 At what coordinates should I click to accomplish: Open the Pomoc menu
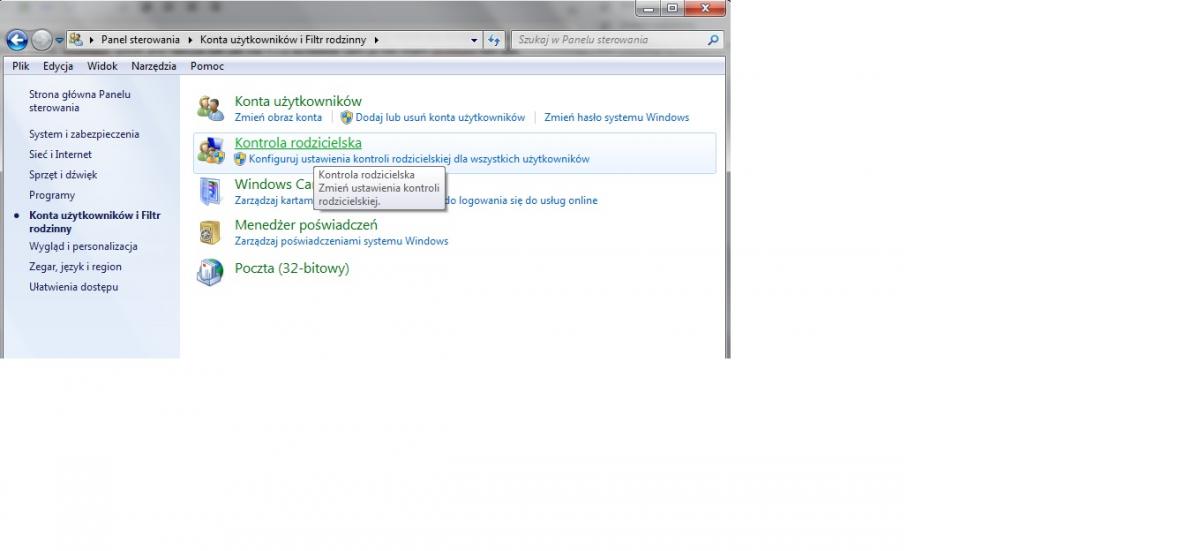pyautogui.click(x=207, y=66)
